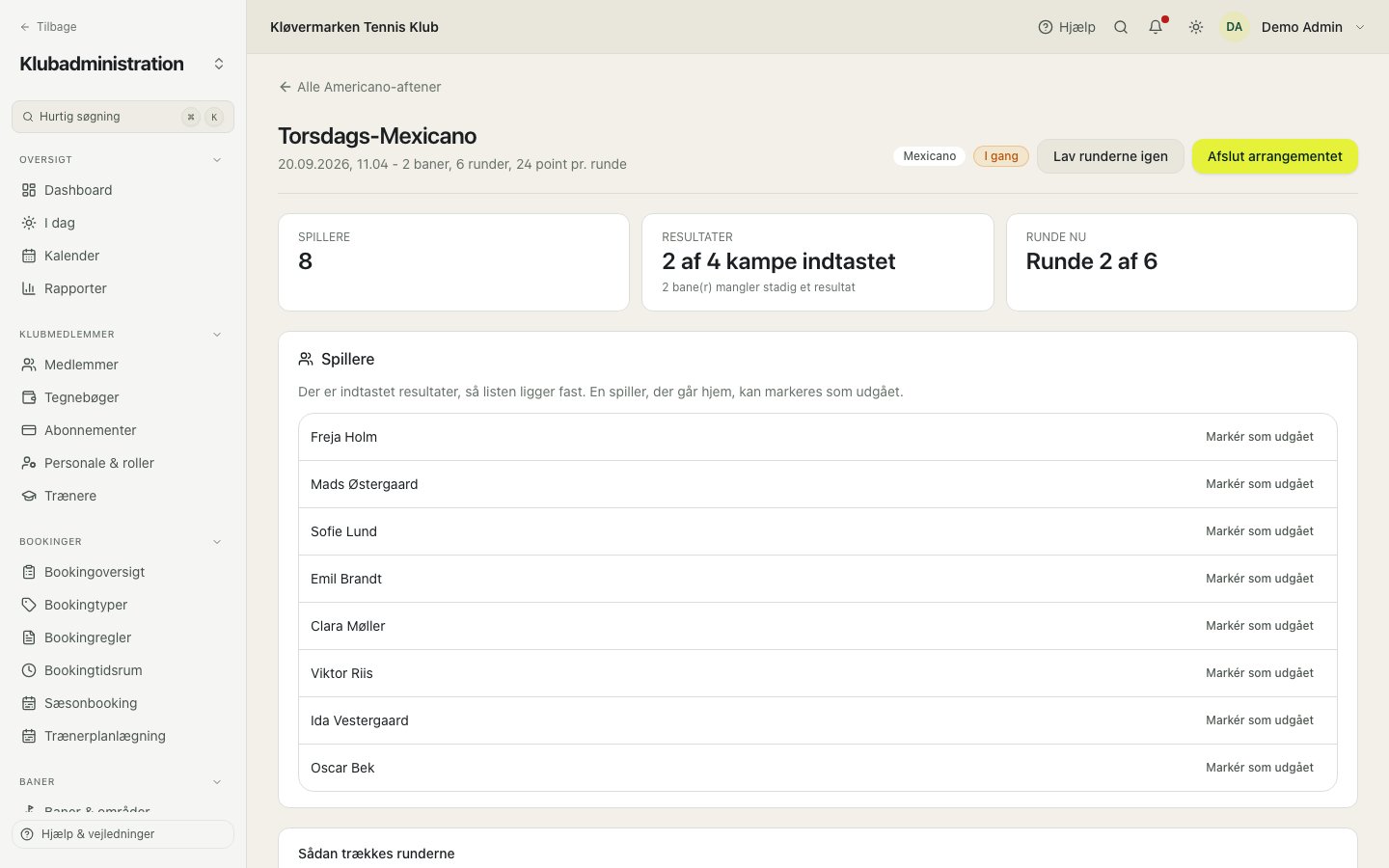1389x868 pixels.
Task: Mark Oscar Bek as udgået
Action: coord(1260,768)
